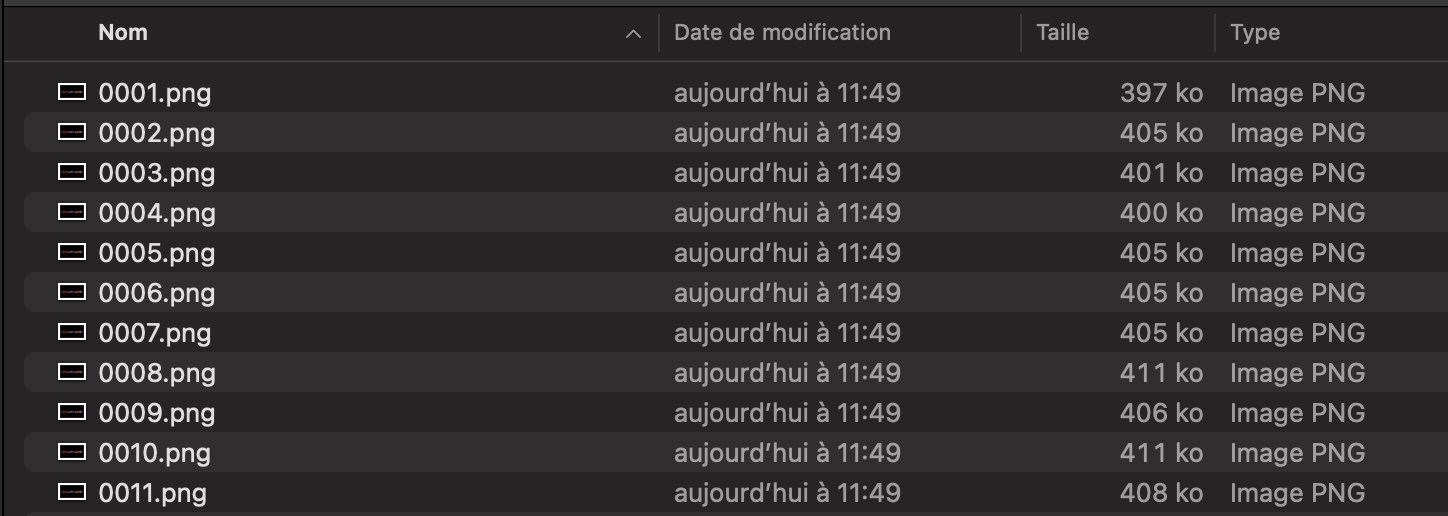The height and width of the screenshot is (516, 1448).
Task: Click the 397 ko size of 0001.png
Action: pos(1161,93)
